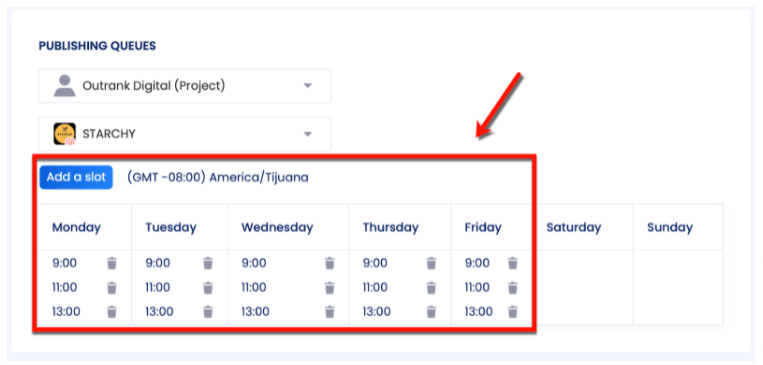Click the Tuesday column header
This screenshot has width=763, height=365.
(x=171, y=227)
